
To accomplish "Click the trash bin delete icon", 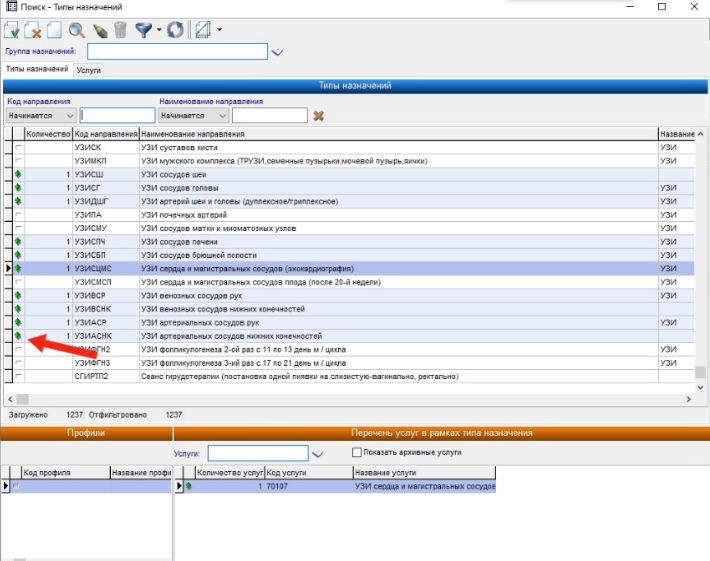I will coord(120,31).
